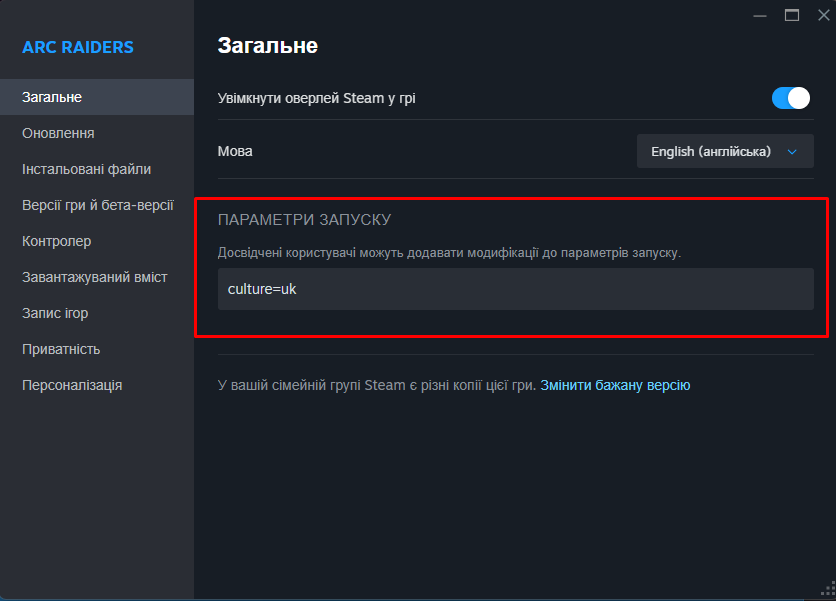Click the Змінити бажану версію link
836x601 pixels.
click(615, 385)
